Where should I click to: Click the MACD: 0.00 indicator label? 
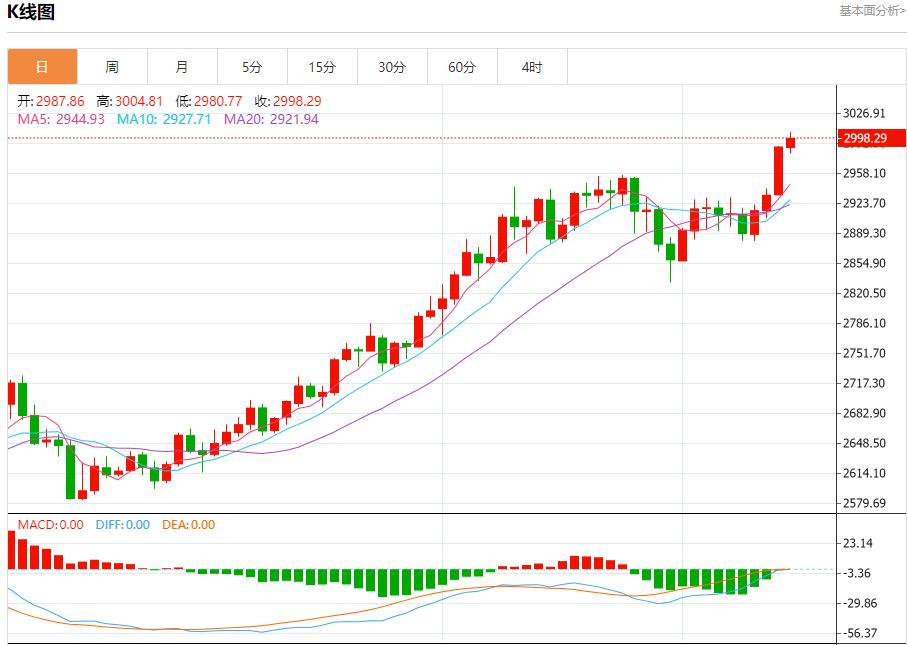coord(50,524)
